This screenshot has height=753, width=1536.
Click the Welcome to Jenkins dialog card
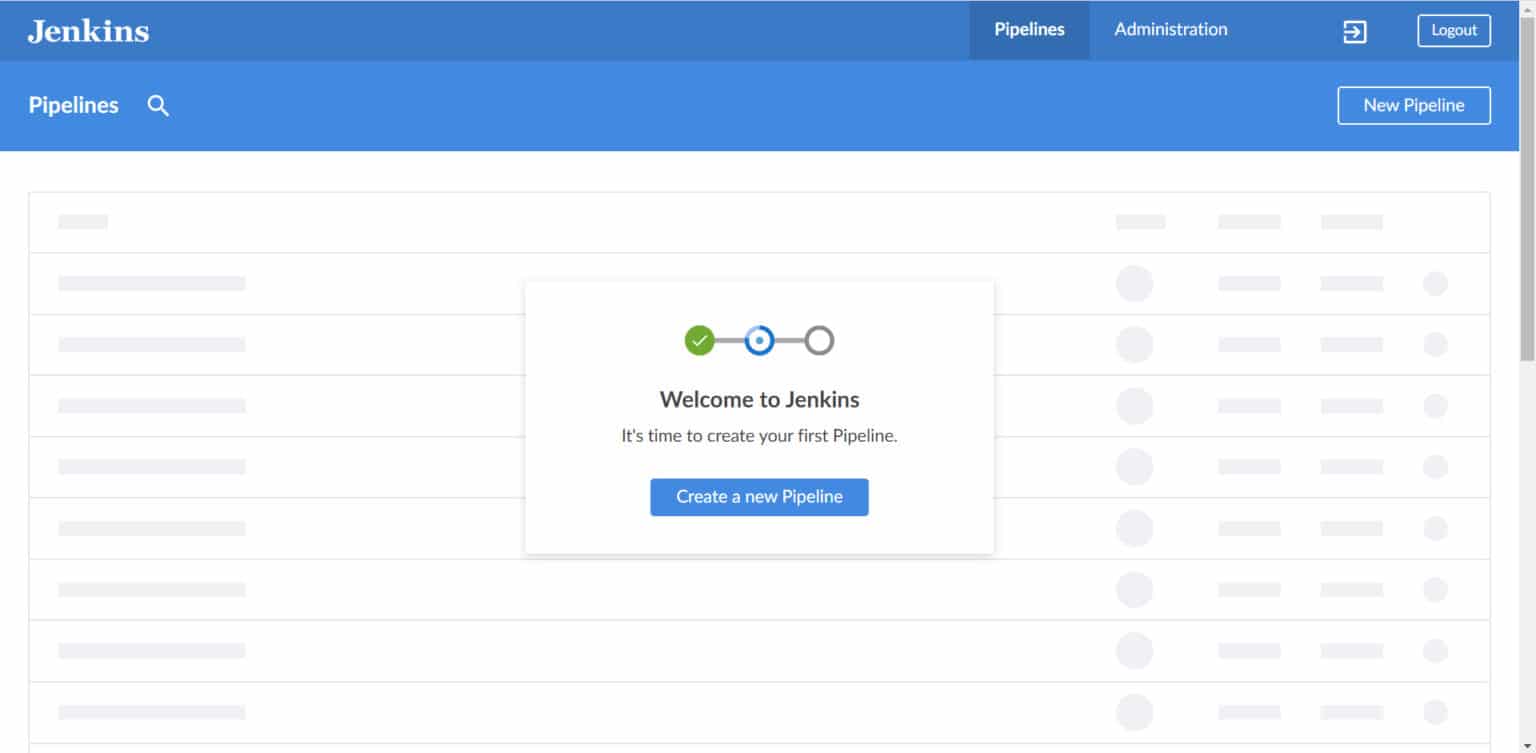(x=759, y=417)
